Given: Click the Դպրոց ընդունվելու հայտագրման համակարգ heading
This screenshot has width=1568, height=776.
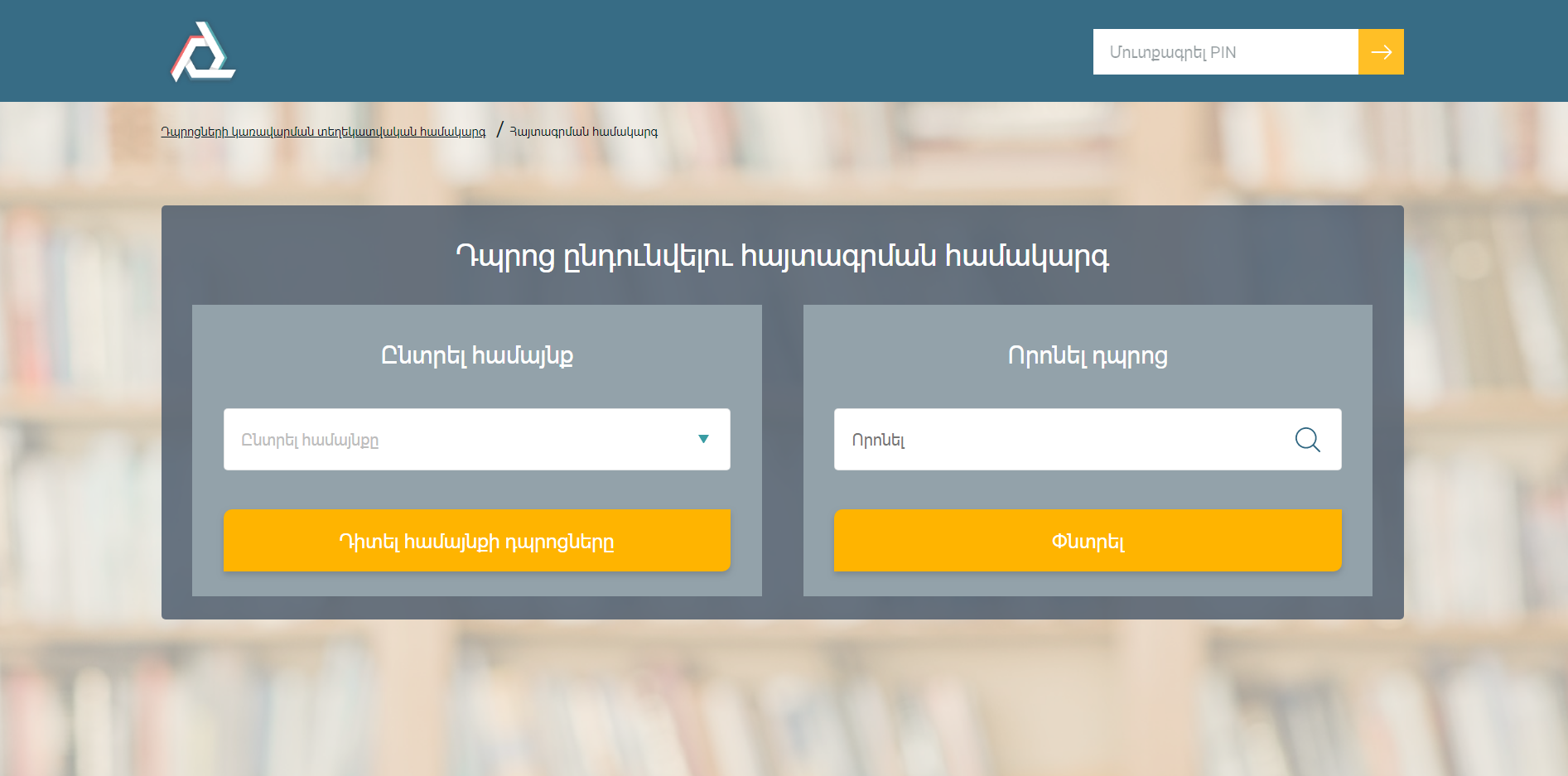Looking at the screenshot, I should [782, 256].
